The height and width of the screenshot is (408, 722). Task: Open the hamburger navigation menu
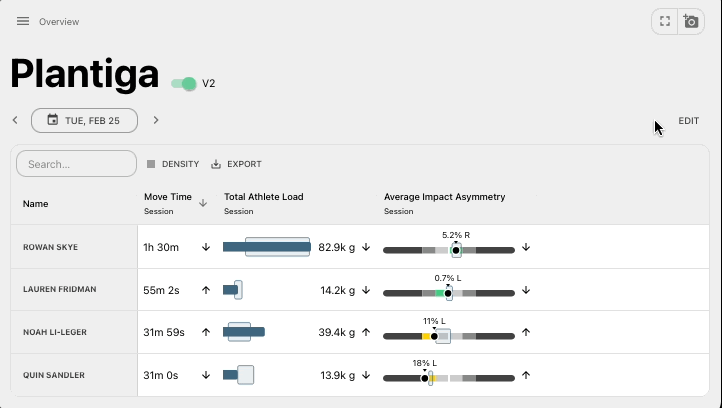tap(23, 21)
